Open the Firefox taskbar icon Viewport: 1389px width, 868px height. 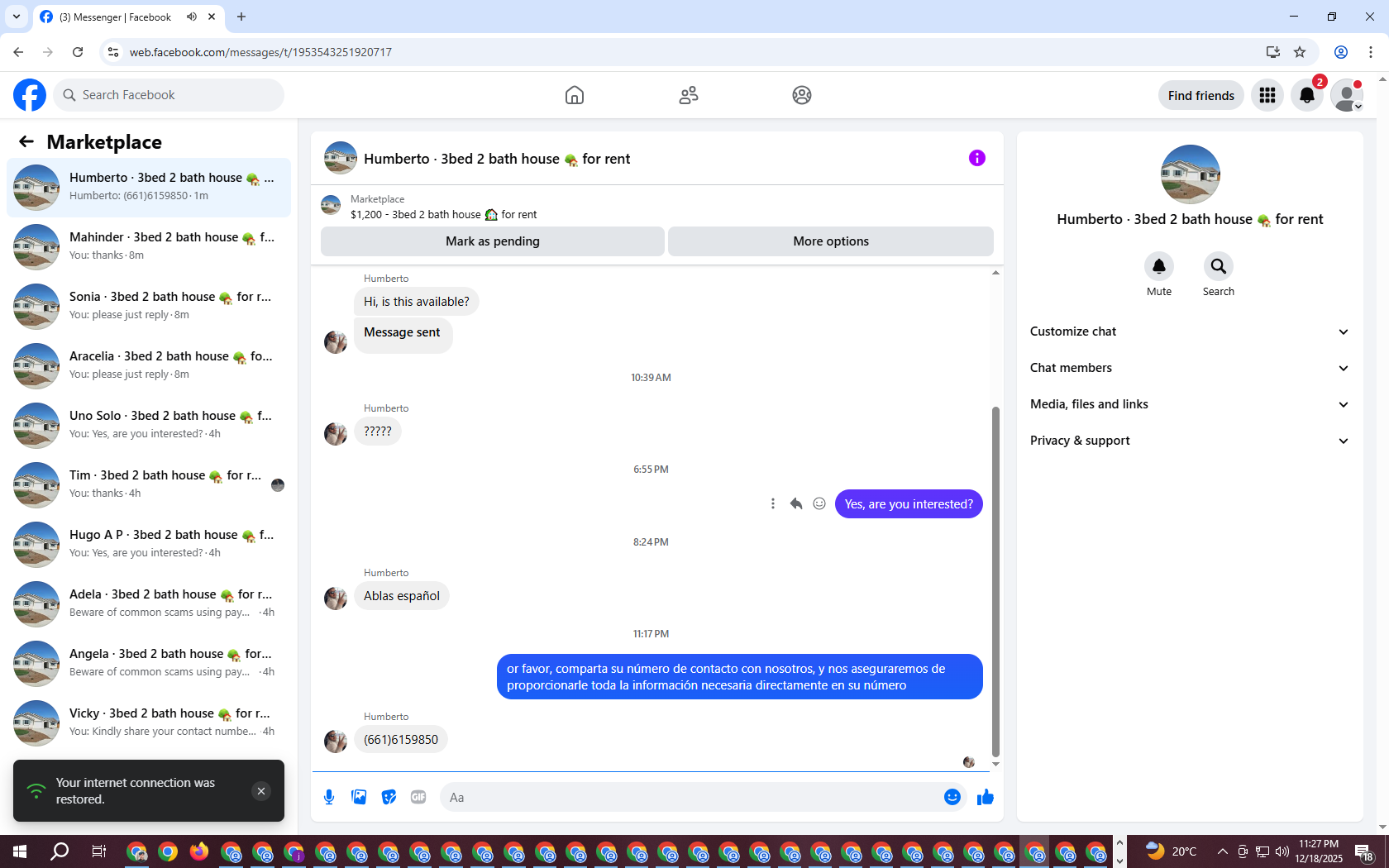tap(199, 851)
